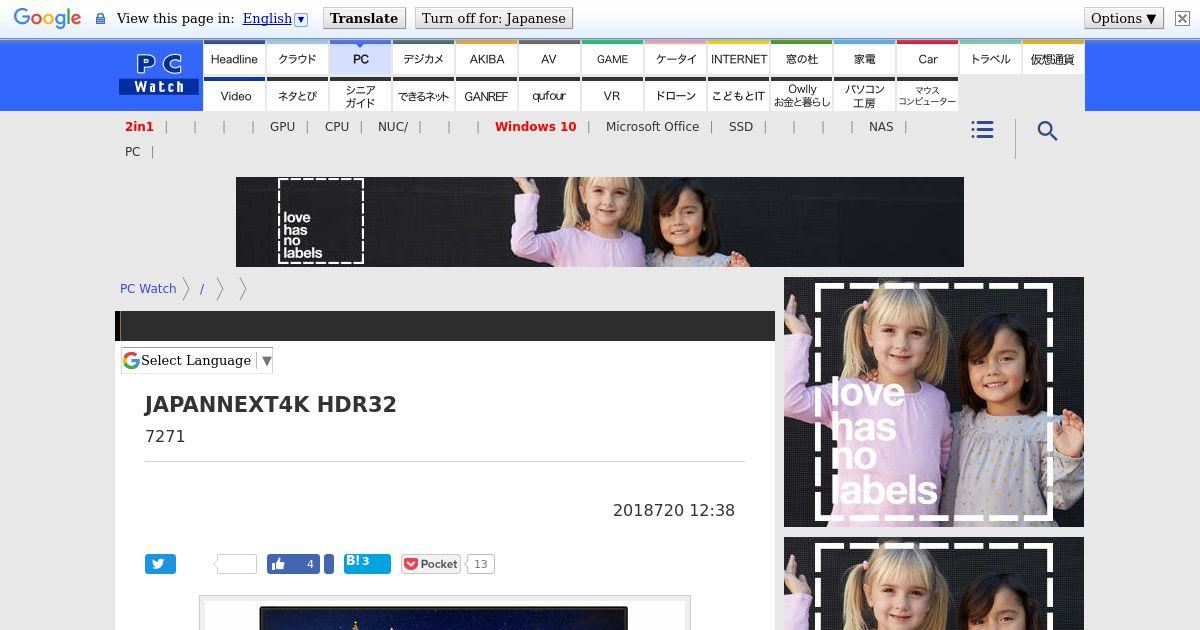Click the search magnifier icon
Image resolution: width=1200 pixels, height=630 pixels.
pos(1047,131)
